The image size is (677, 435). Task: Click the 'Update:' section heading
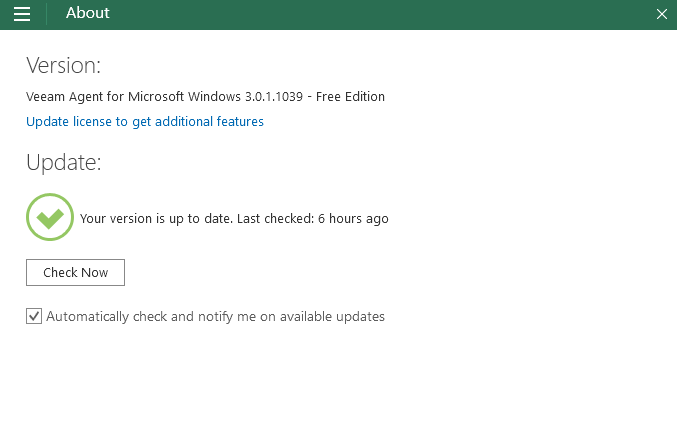[63, 162]
